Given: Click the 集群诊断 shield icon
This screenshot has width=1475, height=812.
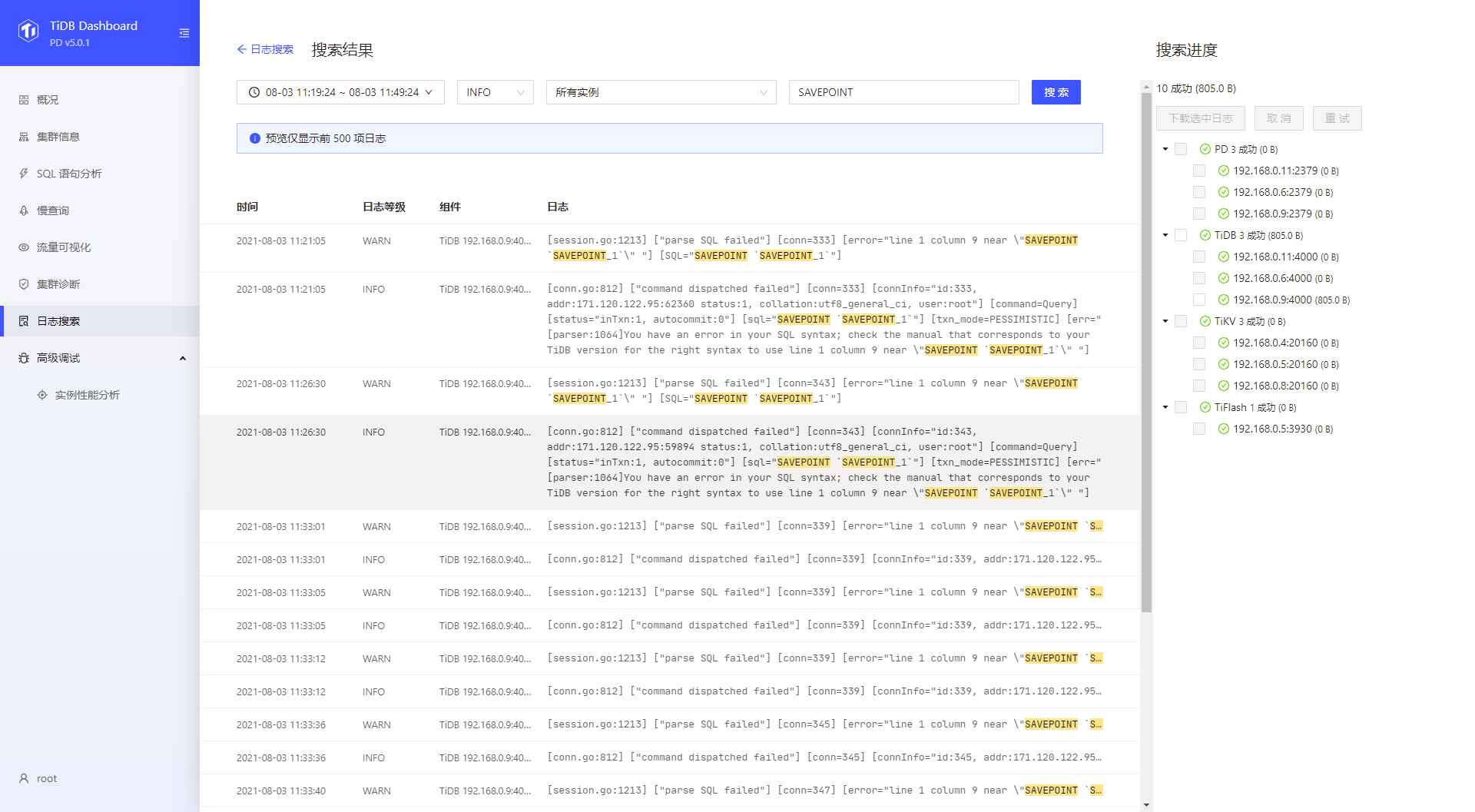Looking at the screenshot, I should point(24,284).
